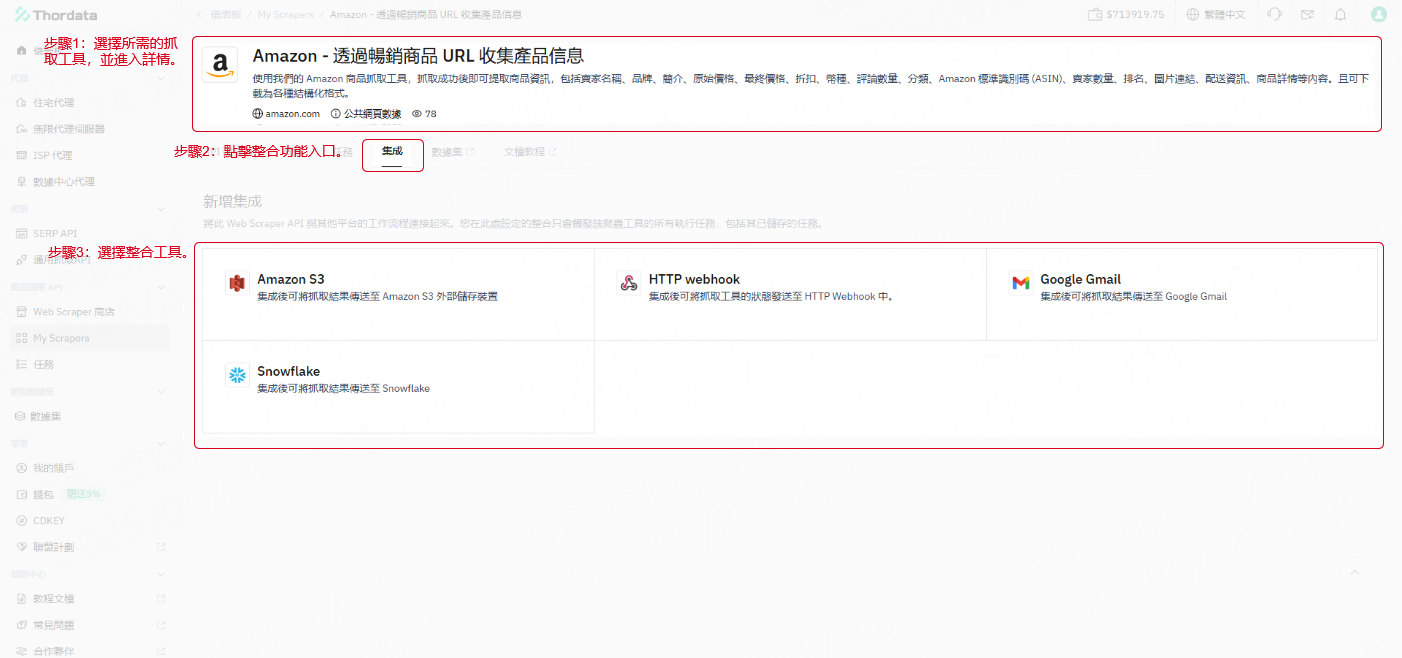Click the 教程文檔 document icon
Screen dimensions: 1402x658
point(22,599)
